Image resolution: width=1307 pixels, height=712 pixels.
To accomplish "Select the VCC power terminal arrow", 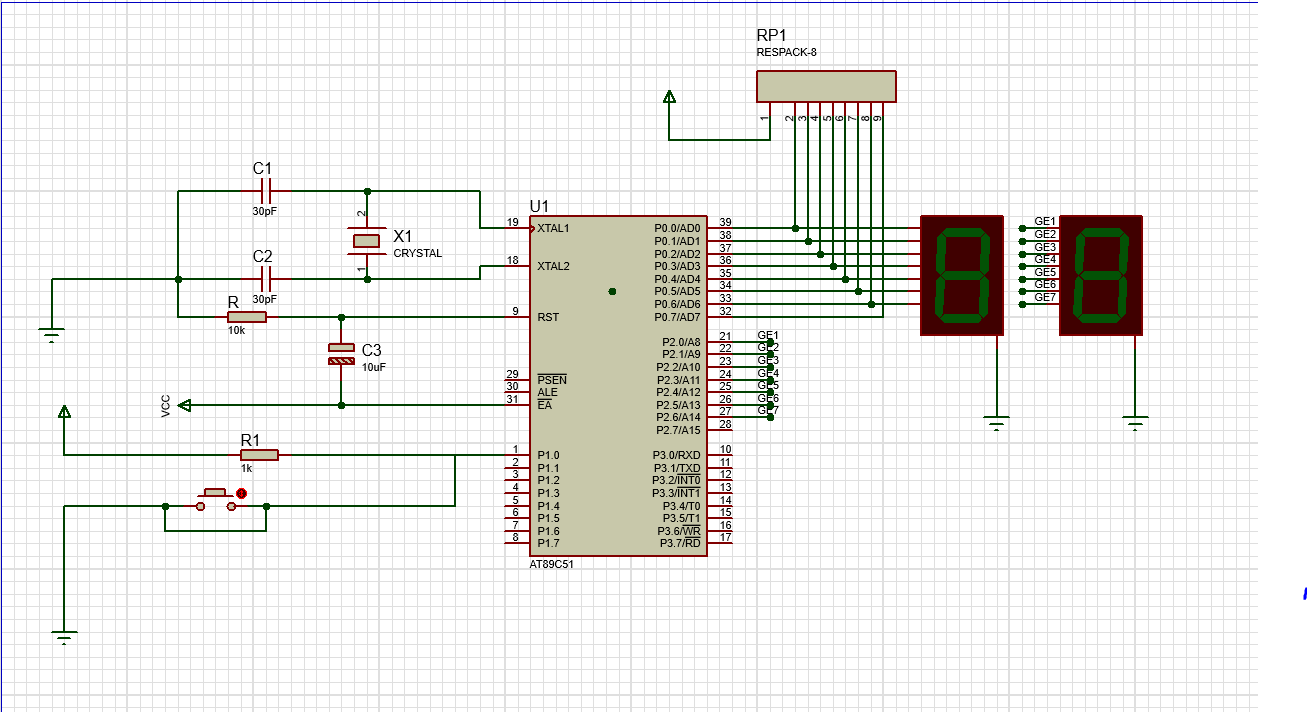I will [184, 405].
